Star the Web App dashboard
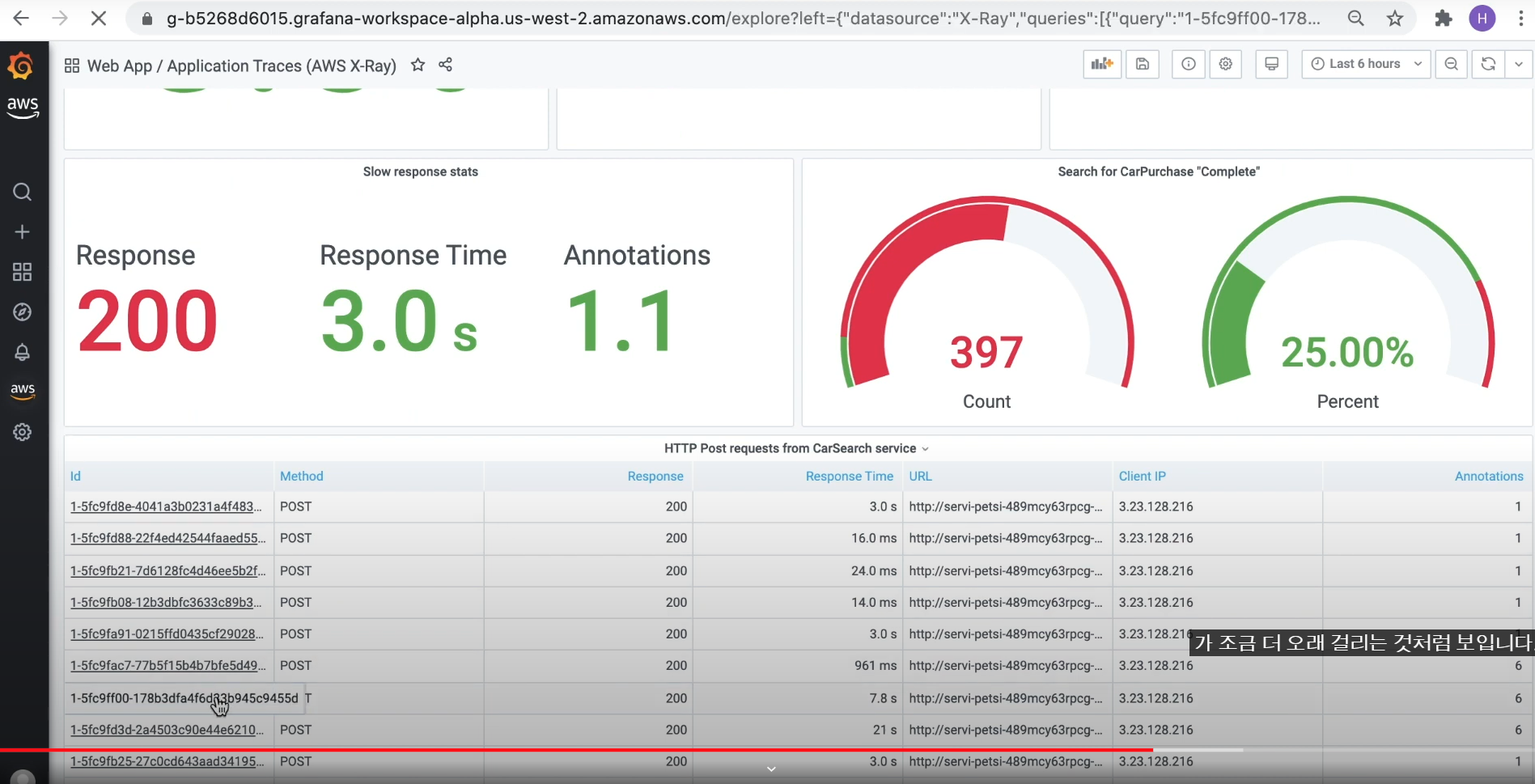Viewport: 1535px width, 784px height. coord(418,65)
